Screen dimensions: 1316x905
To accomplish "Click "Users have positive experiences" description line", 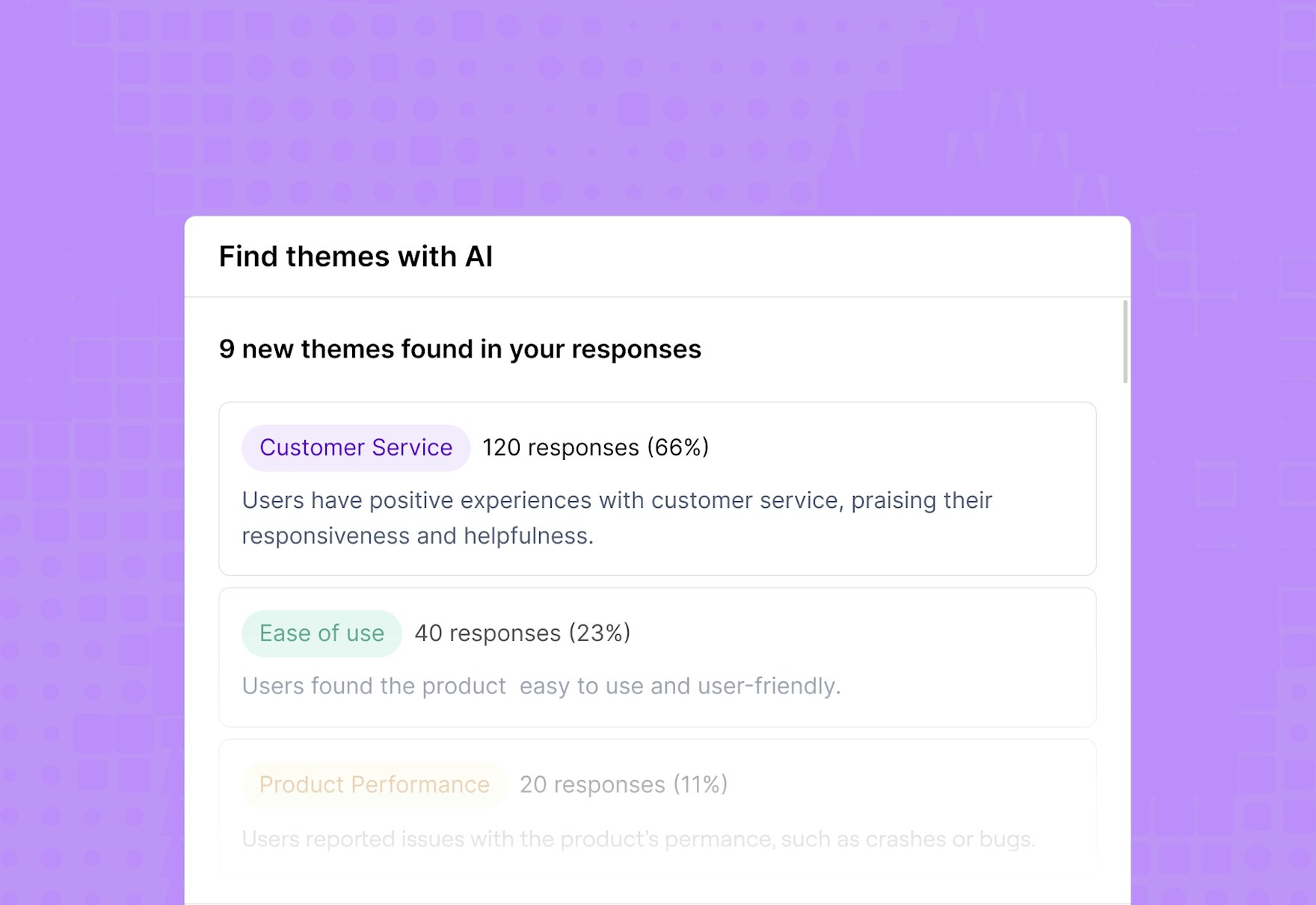I will point(616,500).
